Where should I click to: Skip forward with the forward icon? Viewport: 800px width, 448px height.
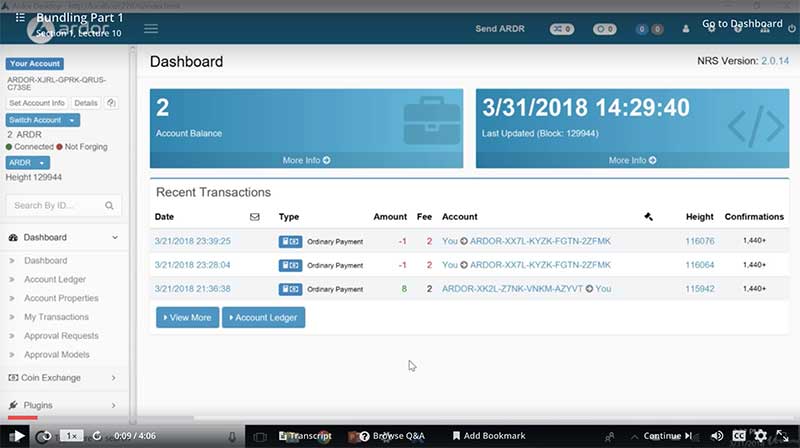(x=97, y=436)
